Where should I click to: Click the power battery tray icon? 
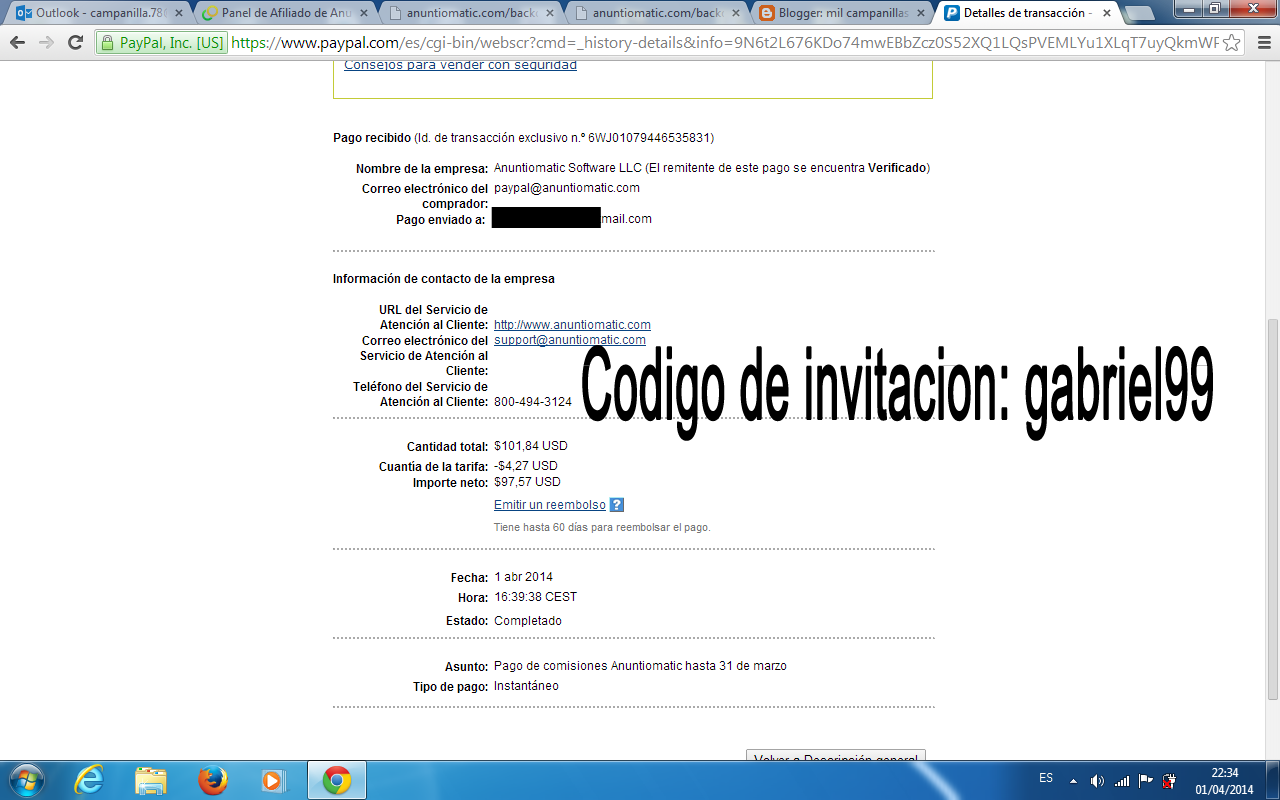click(1168, 781)
